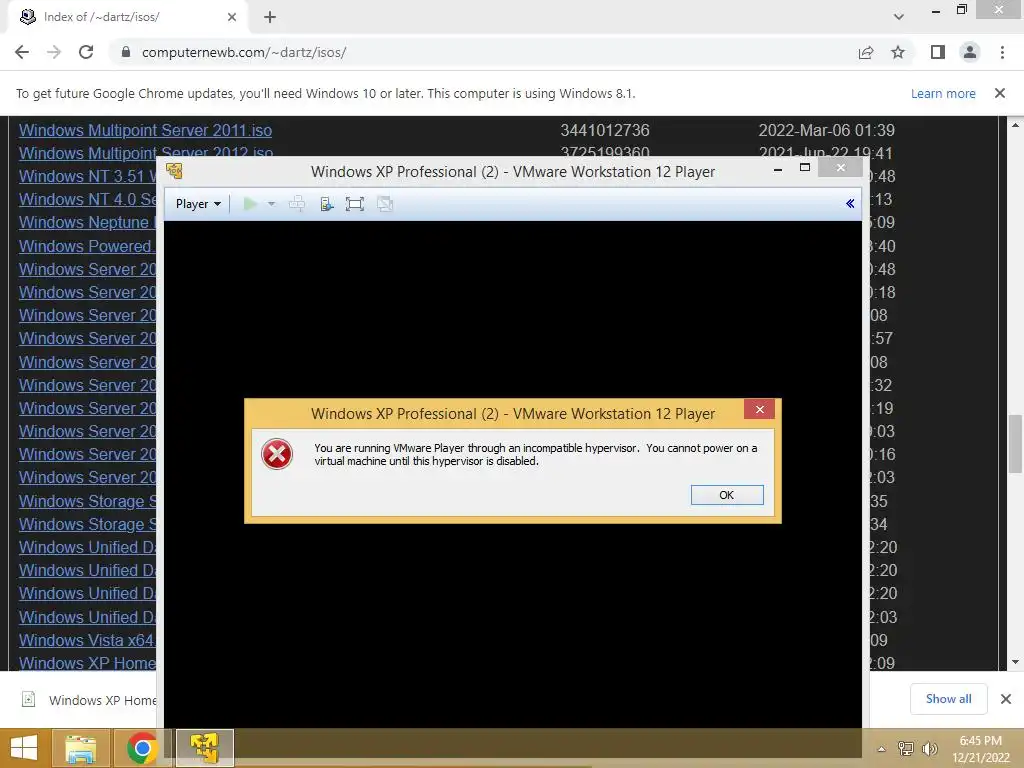Open File Explorer from taskbar
The width and height of the screenshot is (1024, 768).
click(x=80, y=748)
